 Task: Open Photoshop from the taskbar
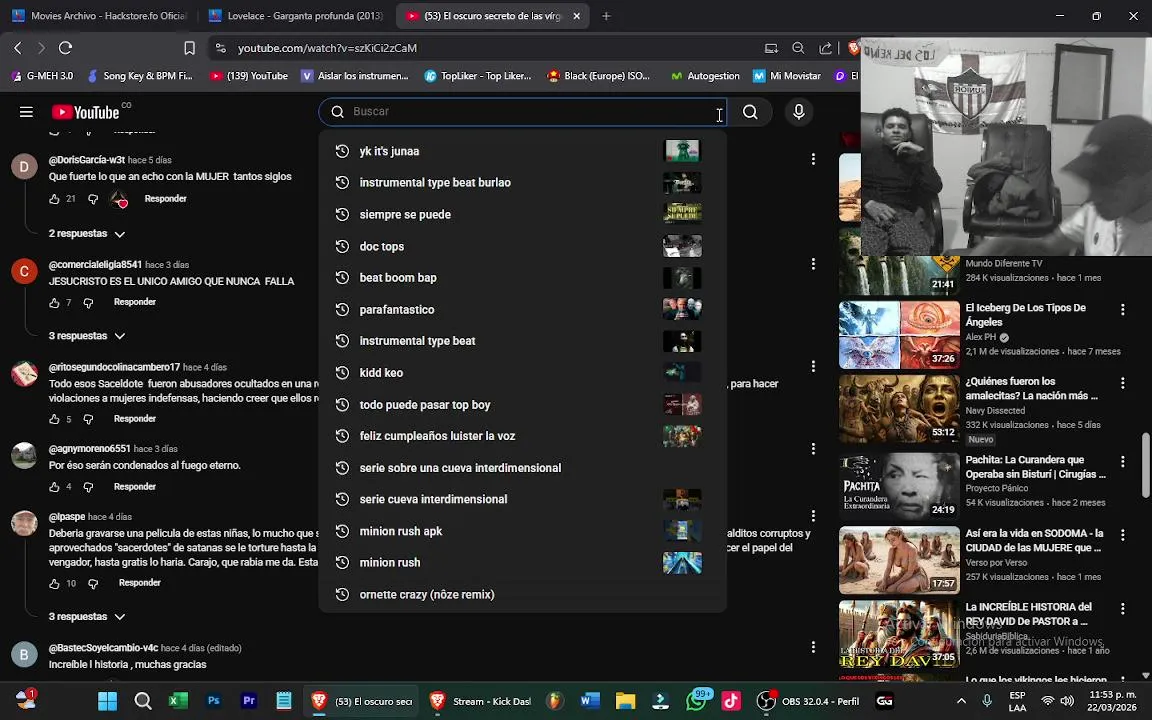(213, 701)
